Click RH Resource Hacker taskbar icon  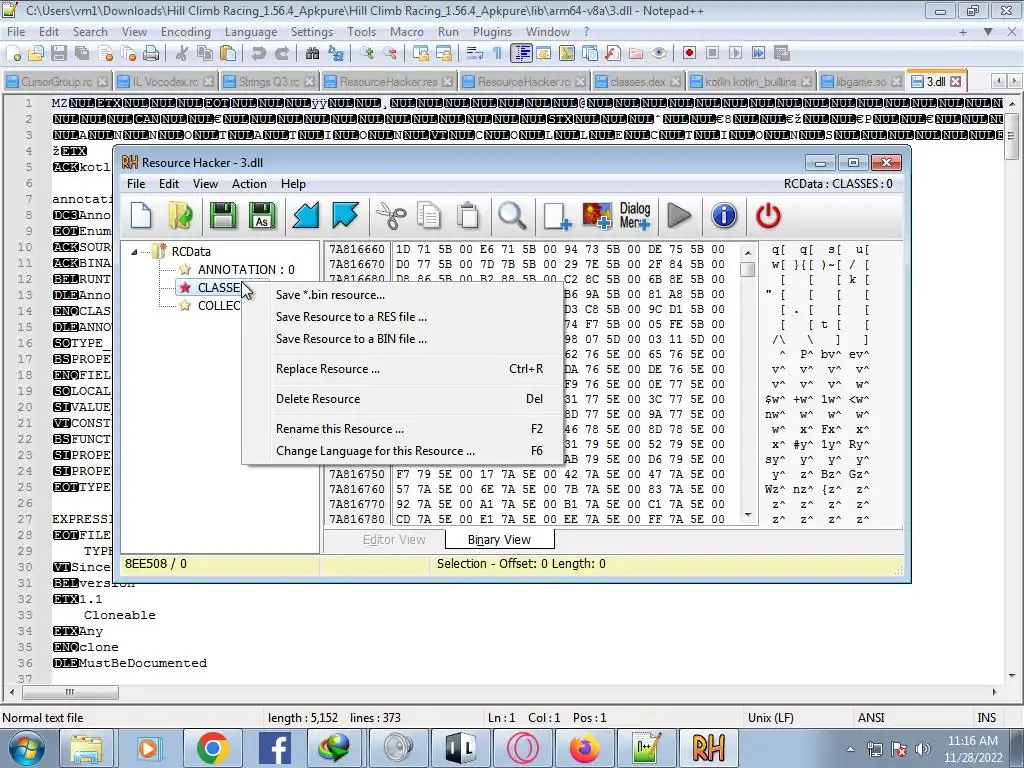tap(708, 748)
